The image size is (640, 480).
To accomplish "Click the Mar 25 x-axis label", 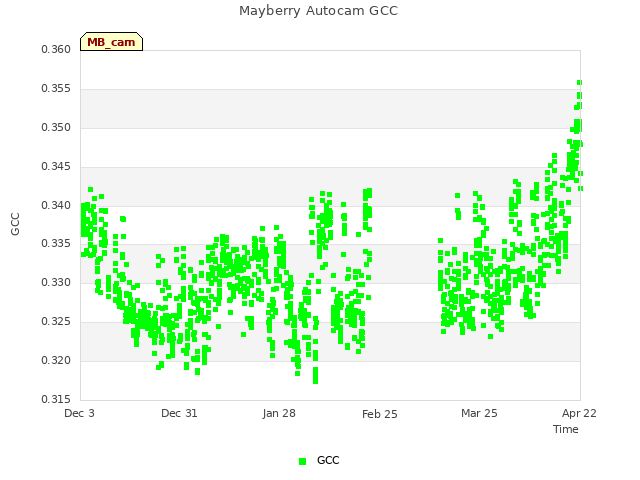I will [x=479, y=413].
